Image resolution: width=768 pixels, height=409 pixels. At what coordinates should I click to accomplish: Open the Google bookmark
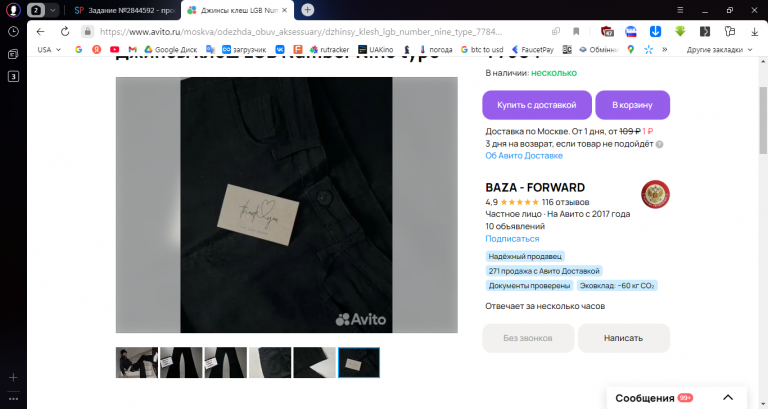(x=78, y=49)
